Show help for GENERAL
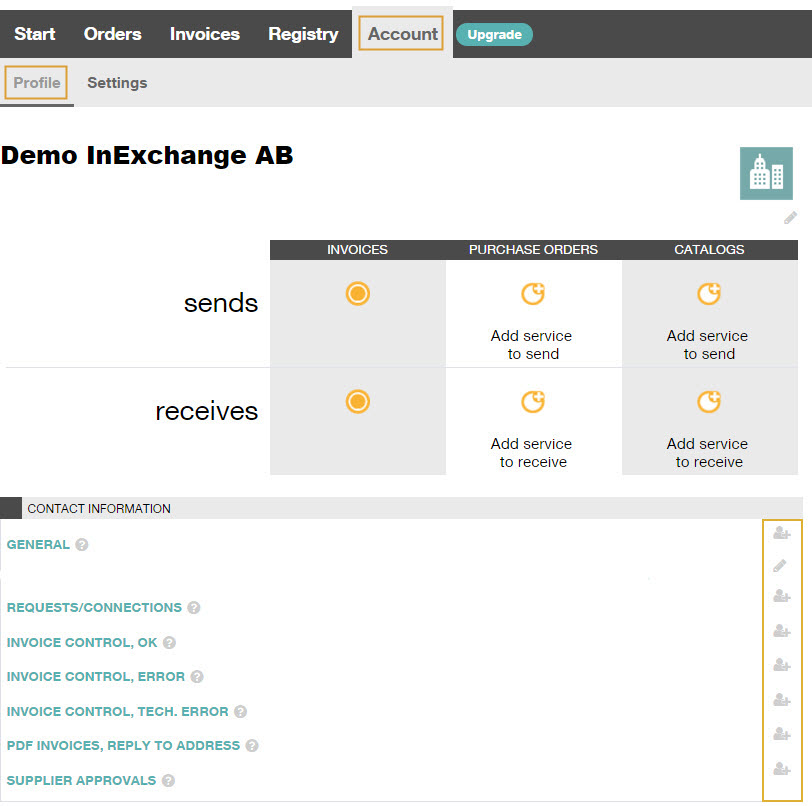 coord(82,544)
